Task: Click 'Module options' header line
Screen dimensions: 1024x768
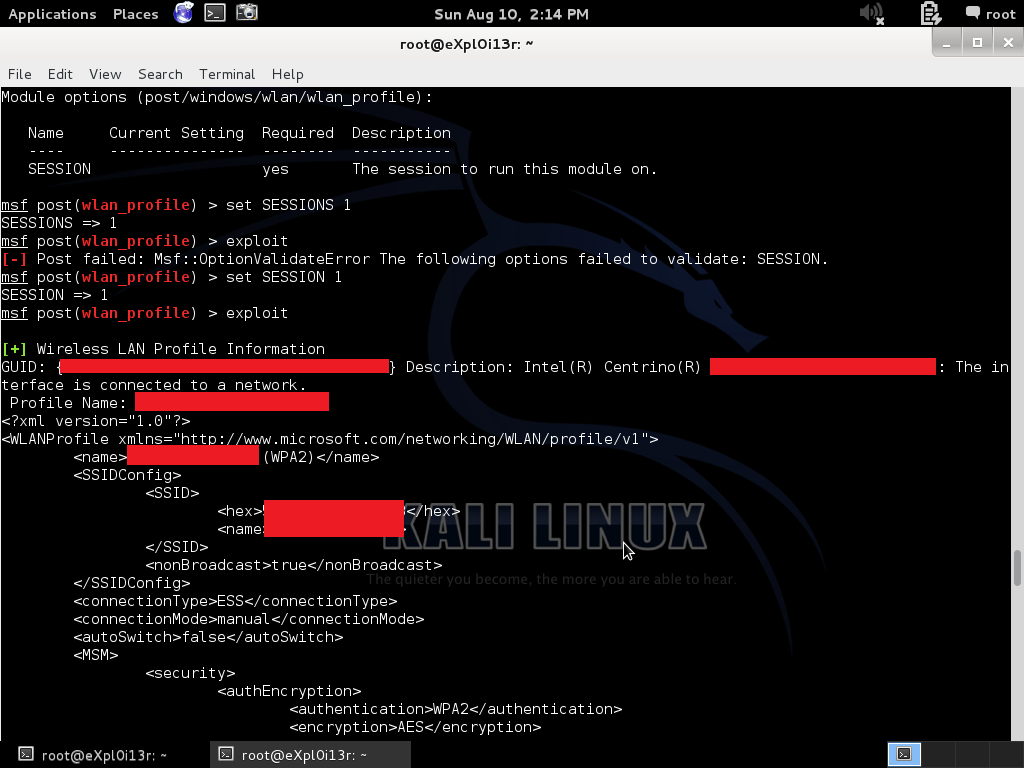Action: (217, 97)
